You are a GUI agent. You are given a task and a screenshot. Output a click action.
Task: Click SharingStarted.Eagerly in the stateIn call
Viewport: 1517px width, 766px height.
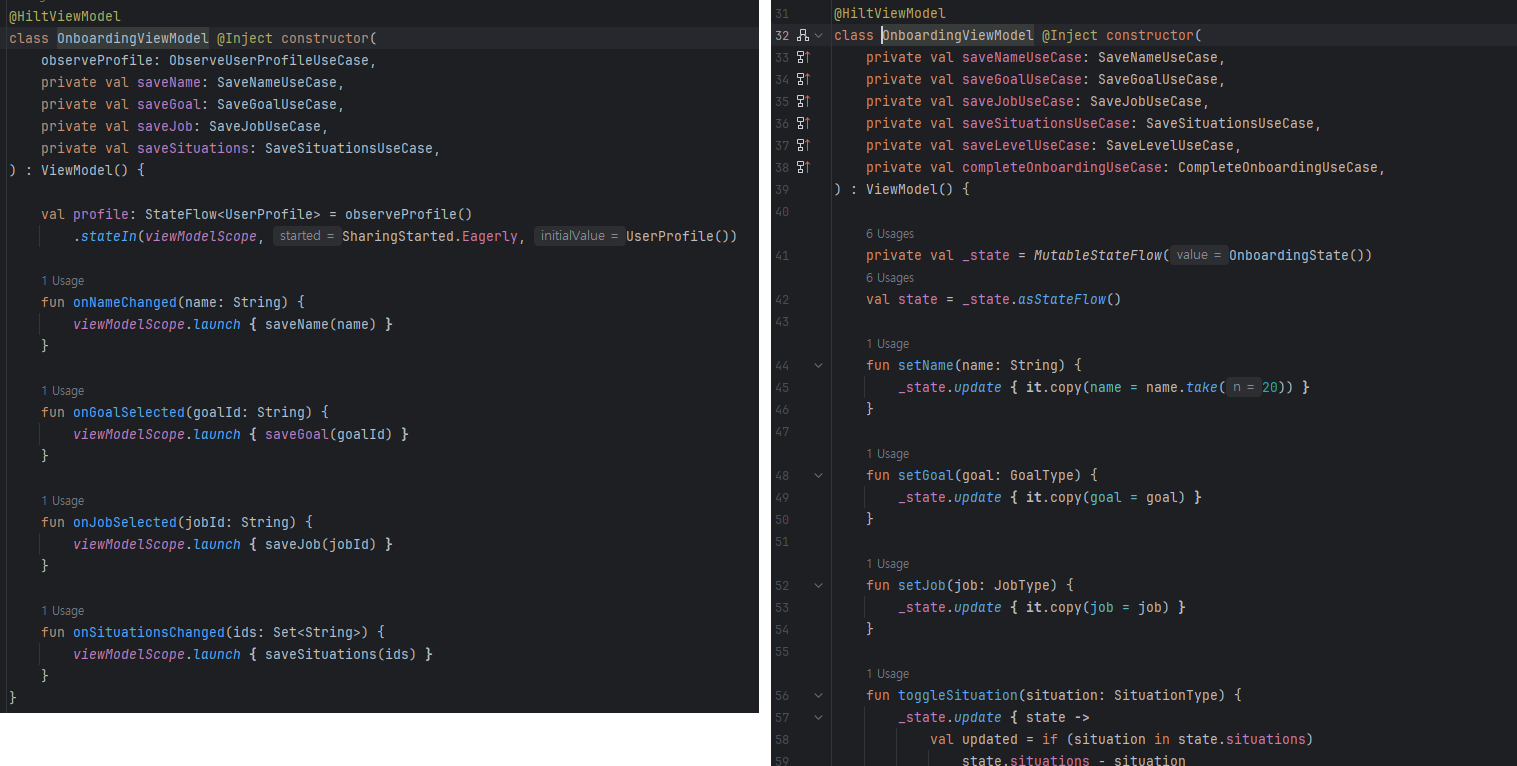click(x=430, y=236)
